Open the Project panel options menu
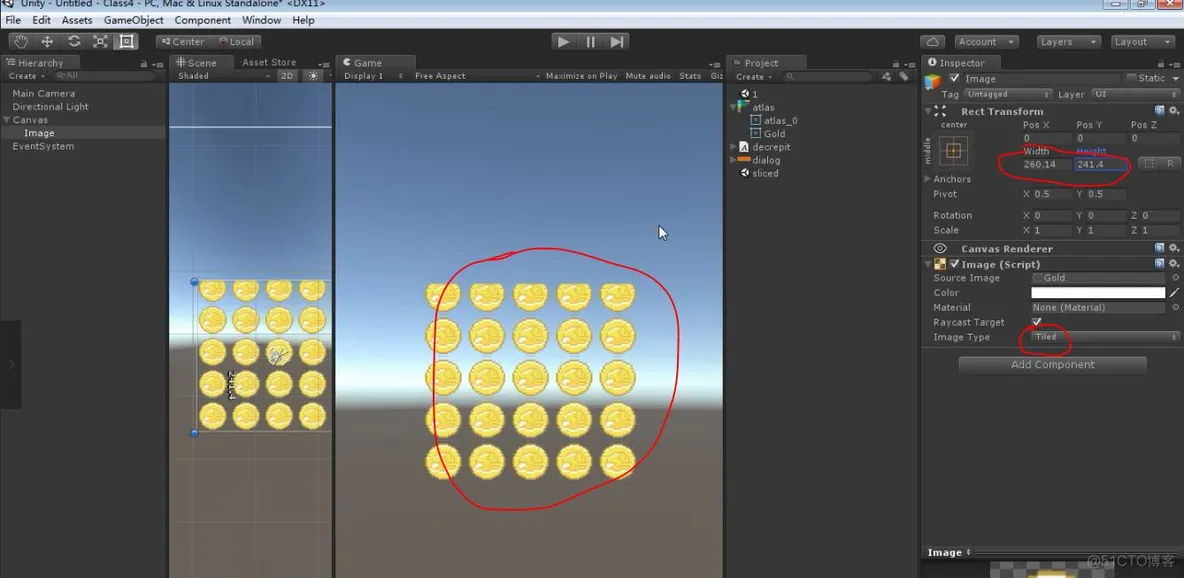This screenshot has height=578, width=1184. point(910,65)
